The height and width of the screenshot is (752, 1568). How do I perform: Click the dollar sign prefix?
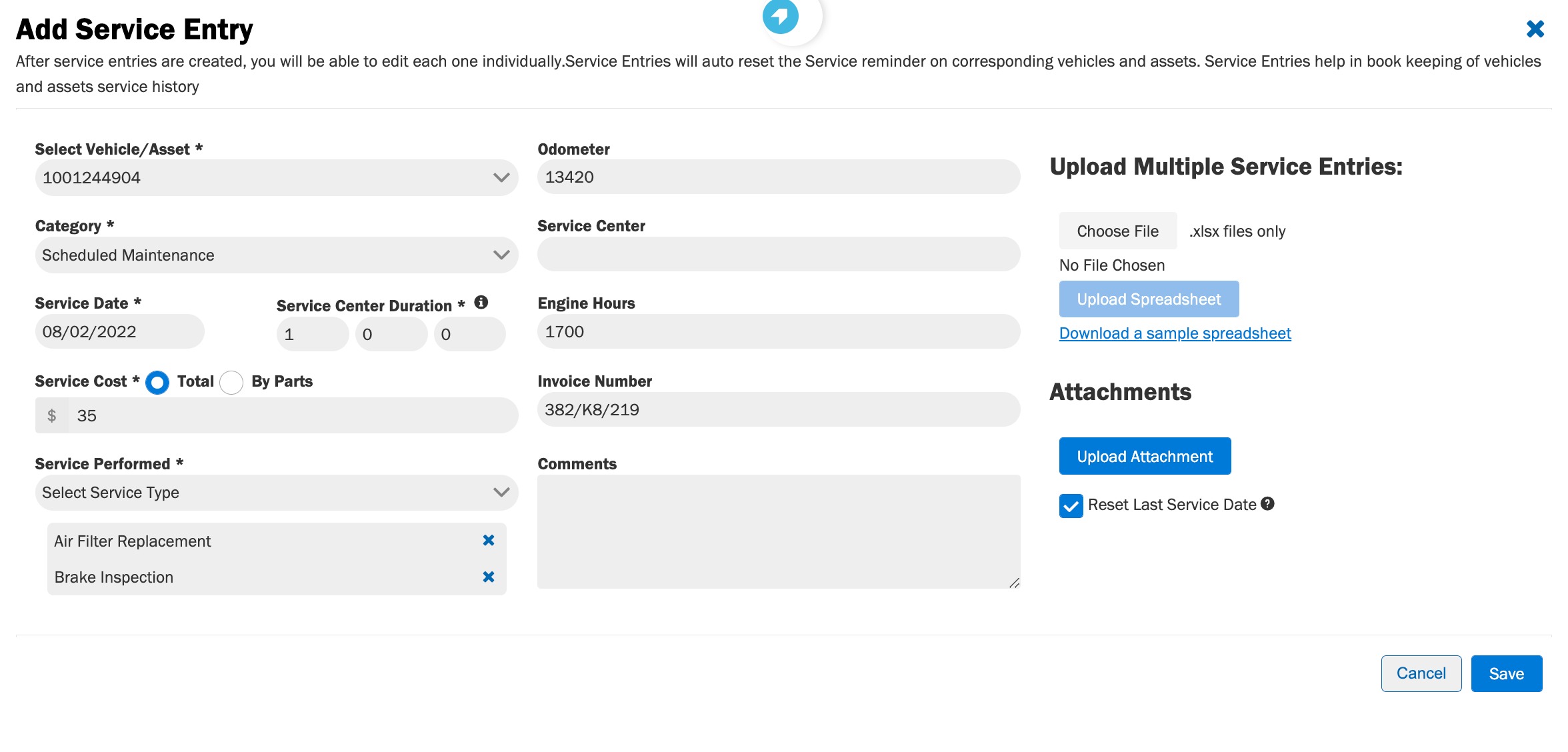52,415
